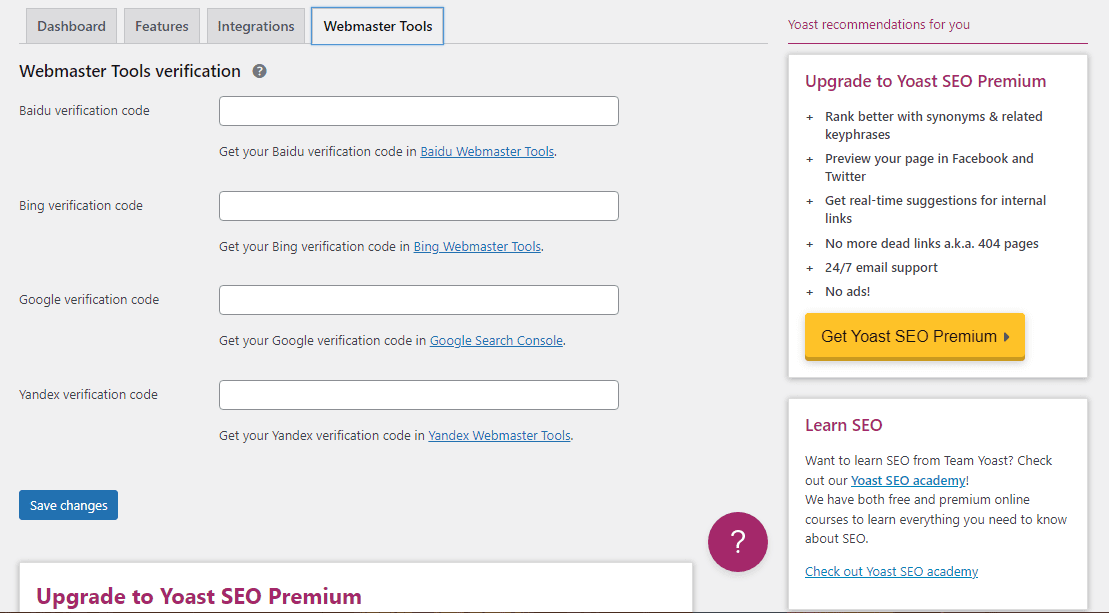Click the Baidu verification code label

tap(84, 110)
